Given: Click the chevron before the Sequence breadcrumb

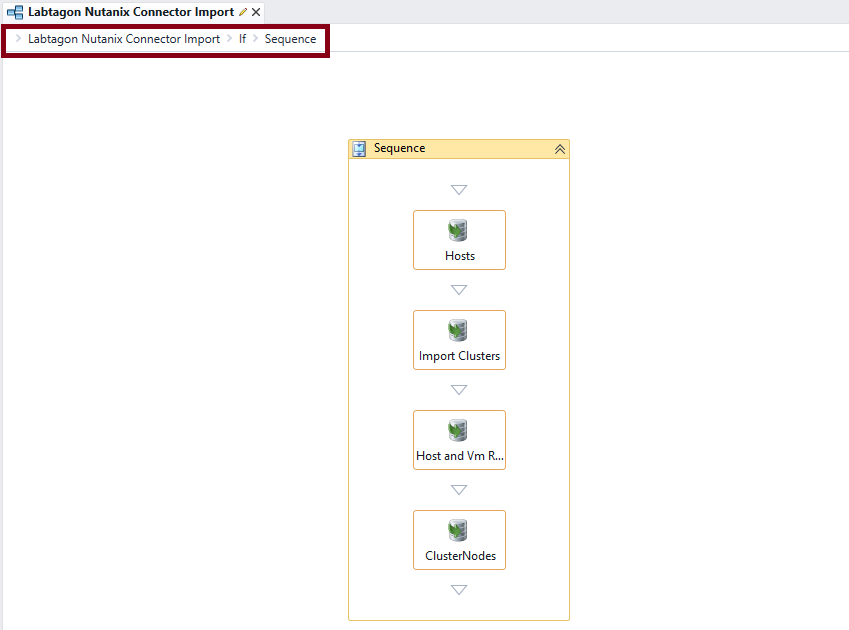Looking at the screenshot, I should (x=255, y=39).
